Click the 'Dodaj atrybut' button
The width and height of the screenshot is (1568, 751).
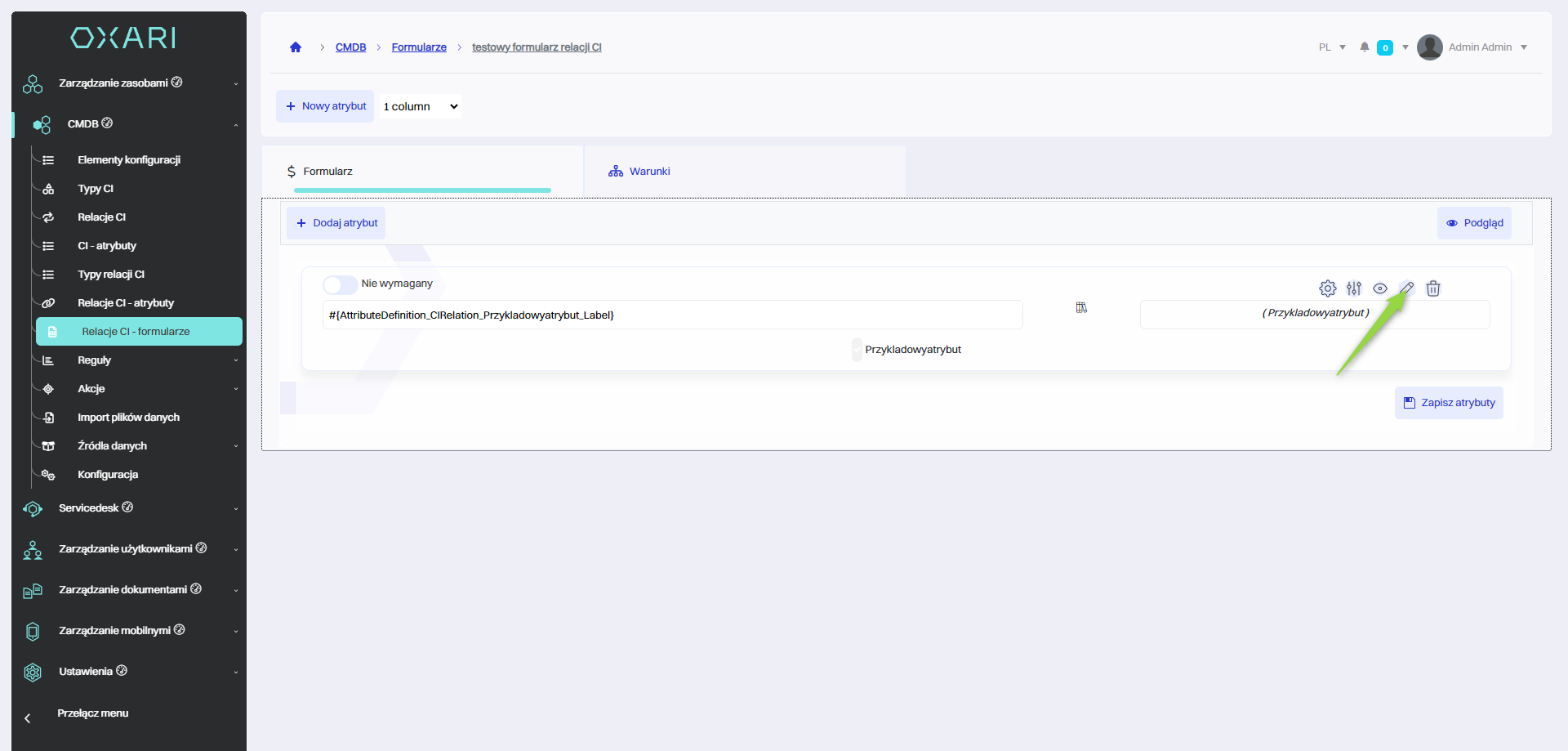336,223
